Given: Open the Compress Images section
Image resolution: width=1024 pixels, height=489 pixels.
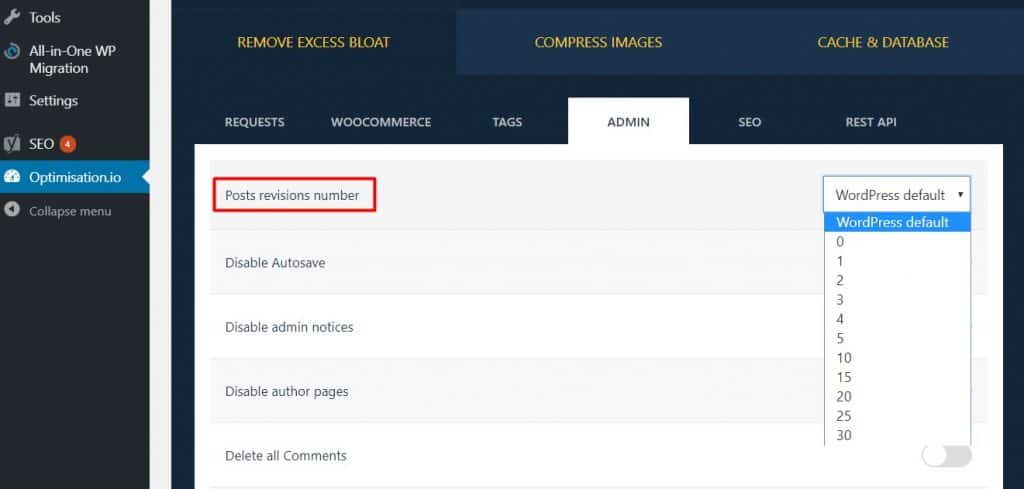Looking at the screenshot, I should click(598, 42).
